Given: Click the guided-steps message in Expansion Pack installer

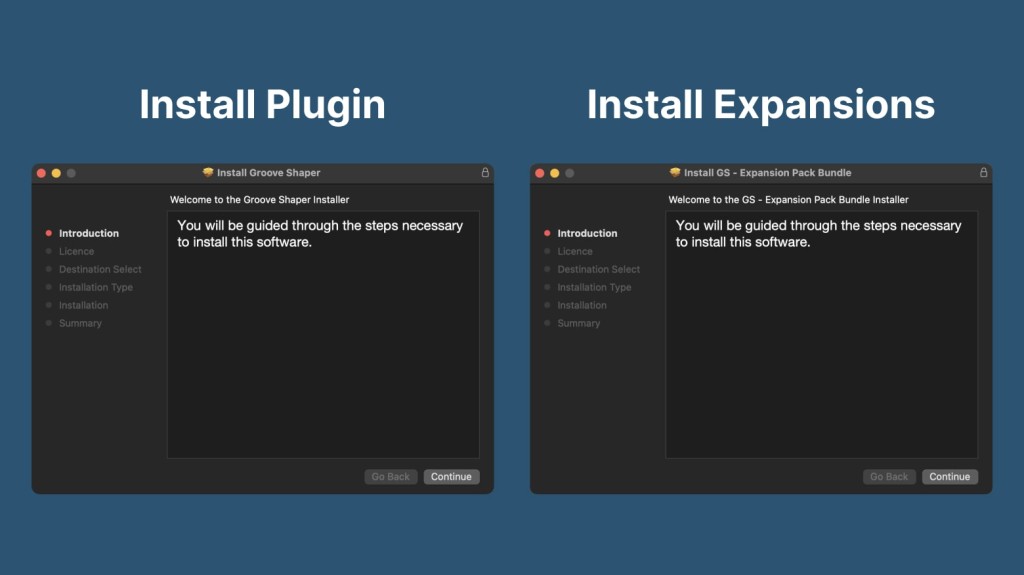Looking at the screenshot, I should (x=818, y=234).
